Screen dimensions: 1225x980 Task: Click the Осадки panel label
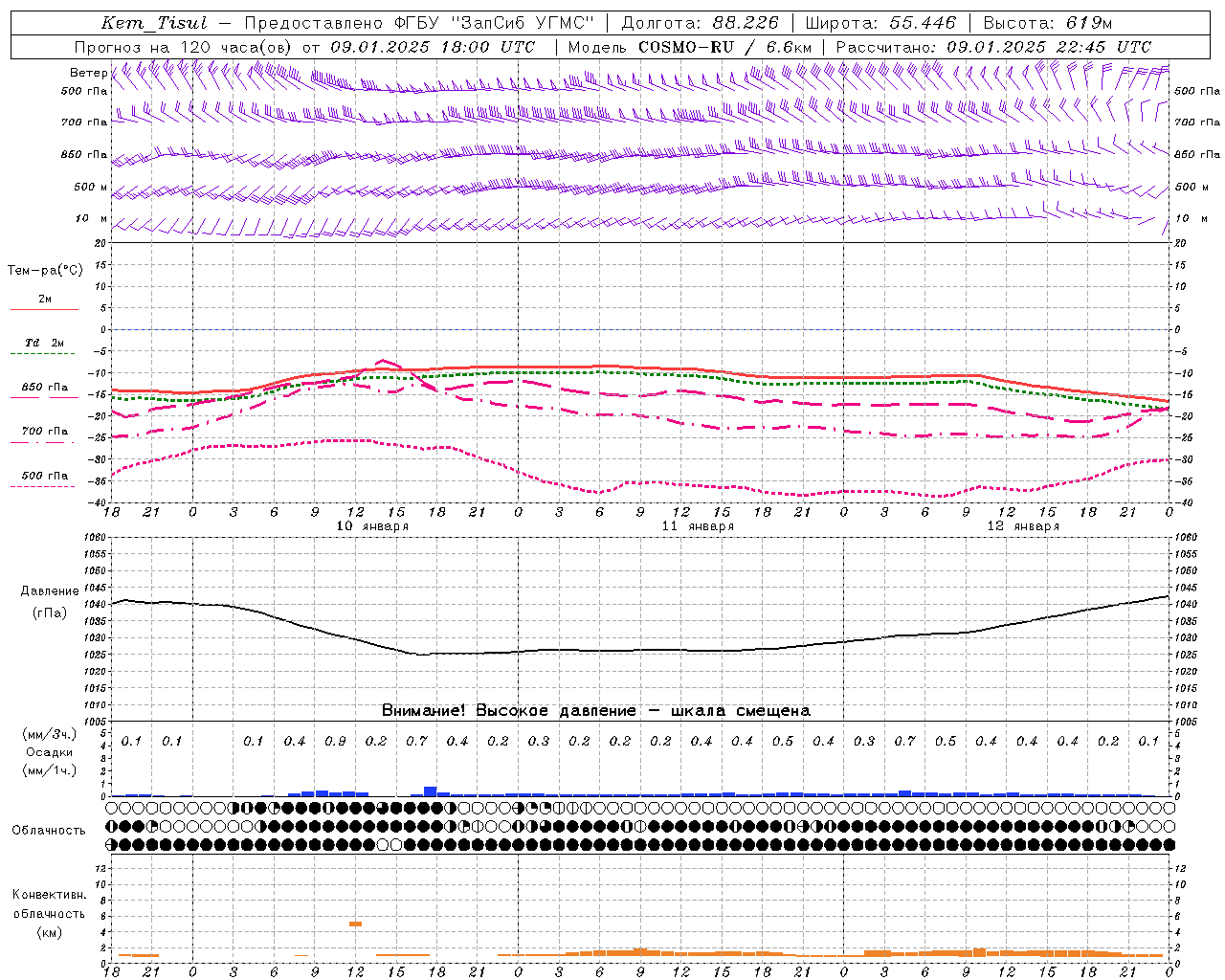coord(50,752)
